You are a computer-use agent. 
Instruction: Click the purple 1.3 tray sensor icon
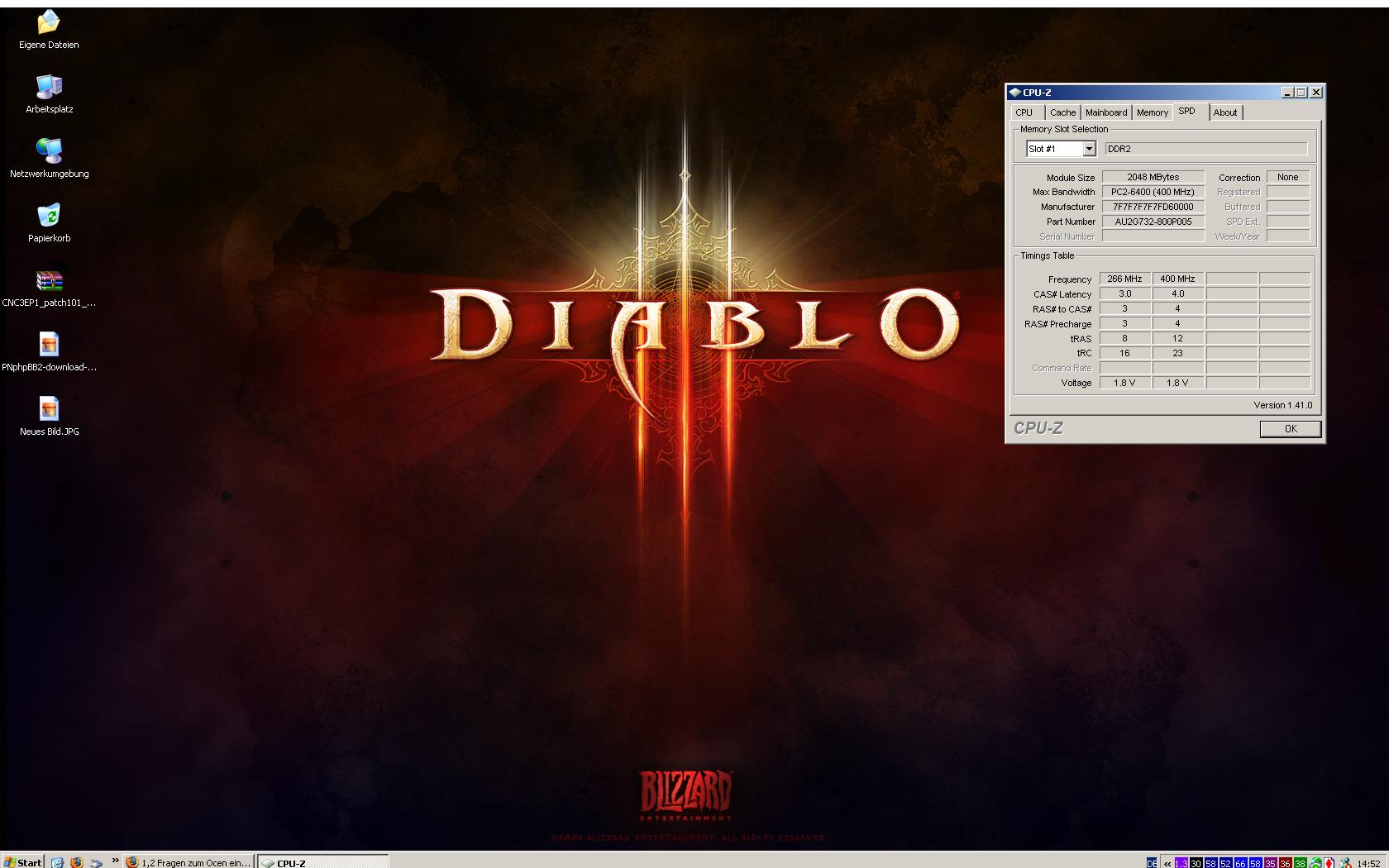tap(1181, 862)
